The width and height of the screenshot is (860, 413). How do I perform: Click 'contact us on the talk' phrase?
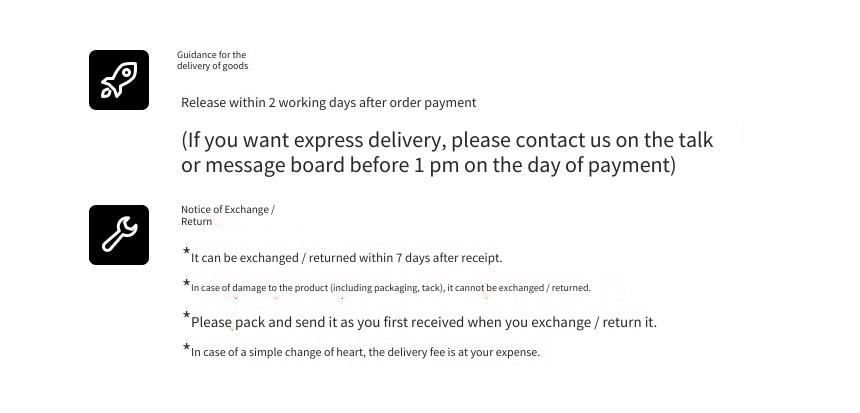(614, 140)
